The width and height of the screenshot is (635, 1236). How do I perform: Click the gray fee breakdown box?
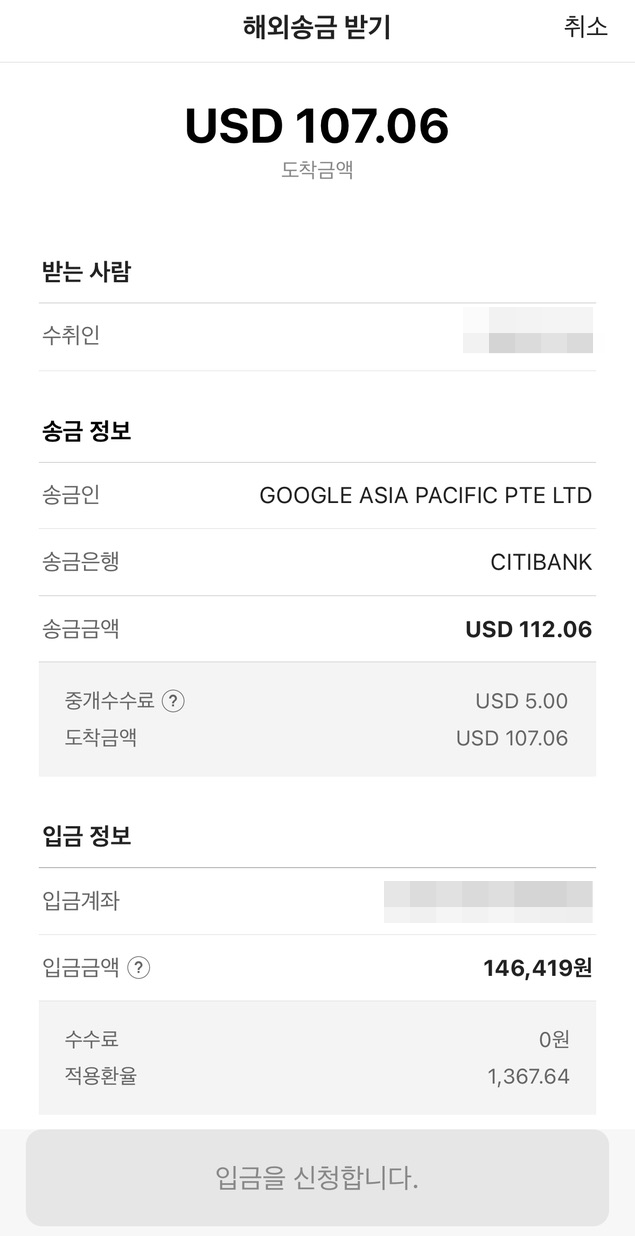coord(317,719)
